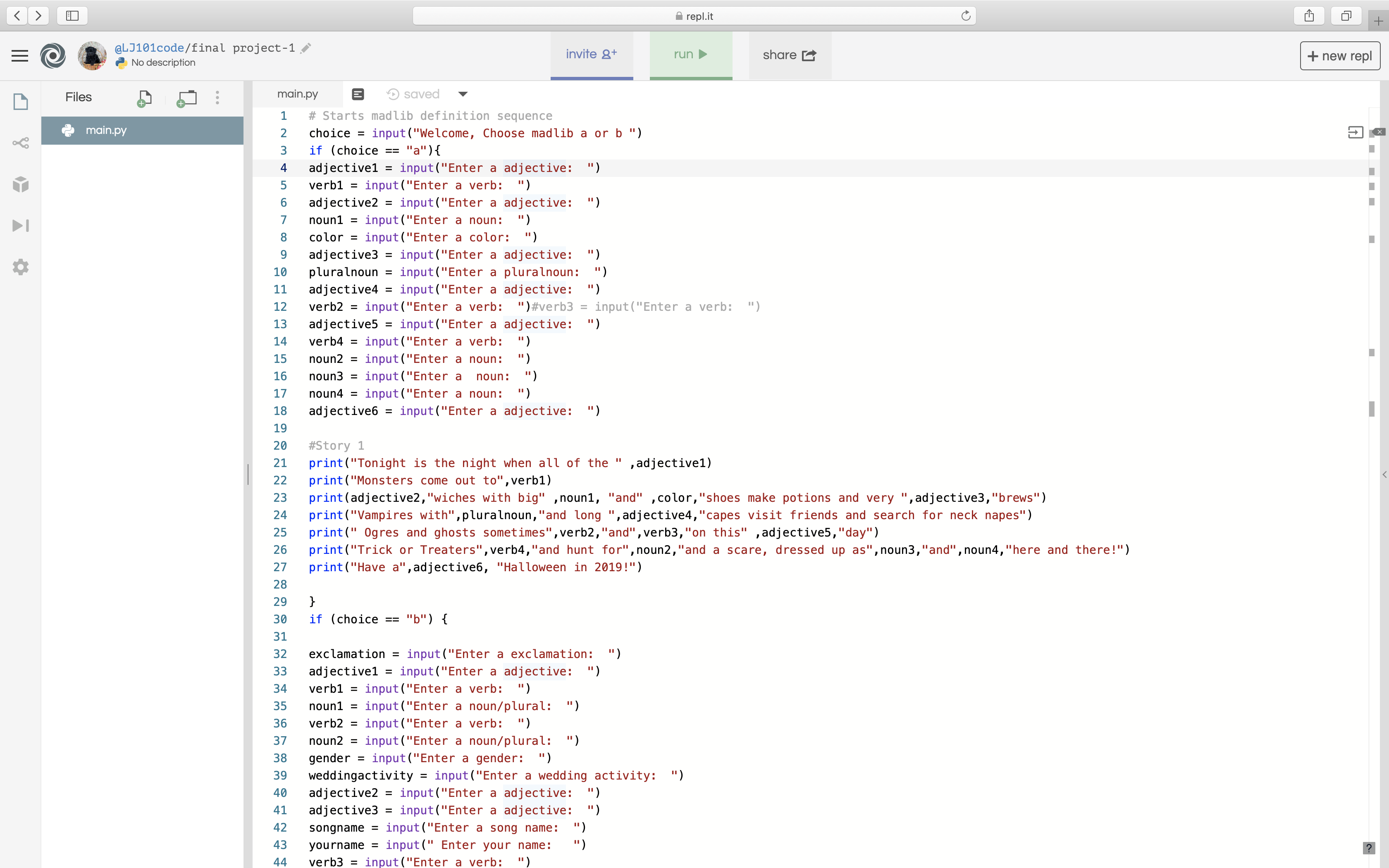Add a new folder

click(186, 98)
